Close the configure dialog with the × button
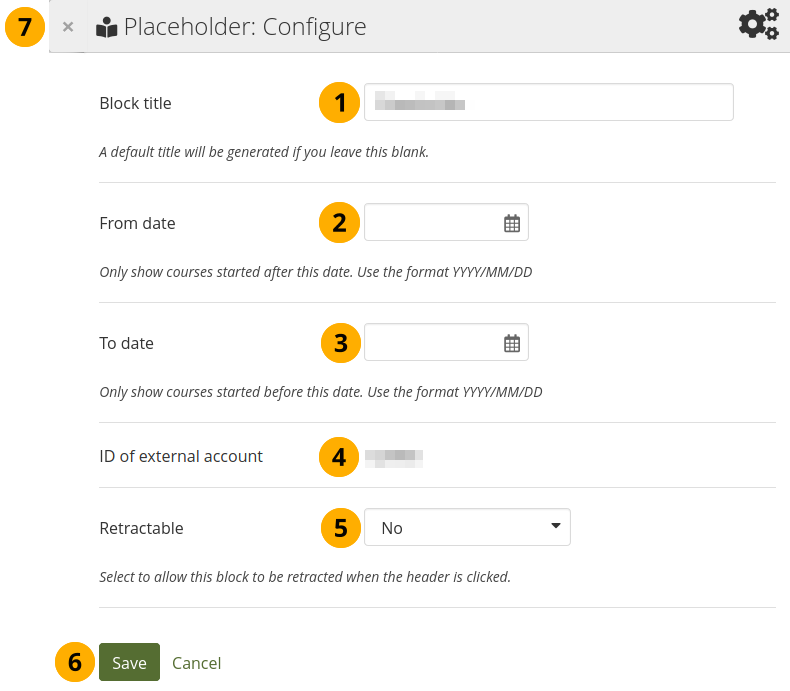790x691 pixels. tap(68, 27)
